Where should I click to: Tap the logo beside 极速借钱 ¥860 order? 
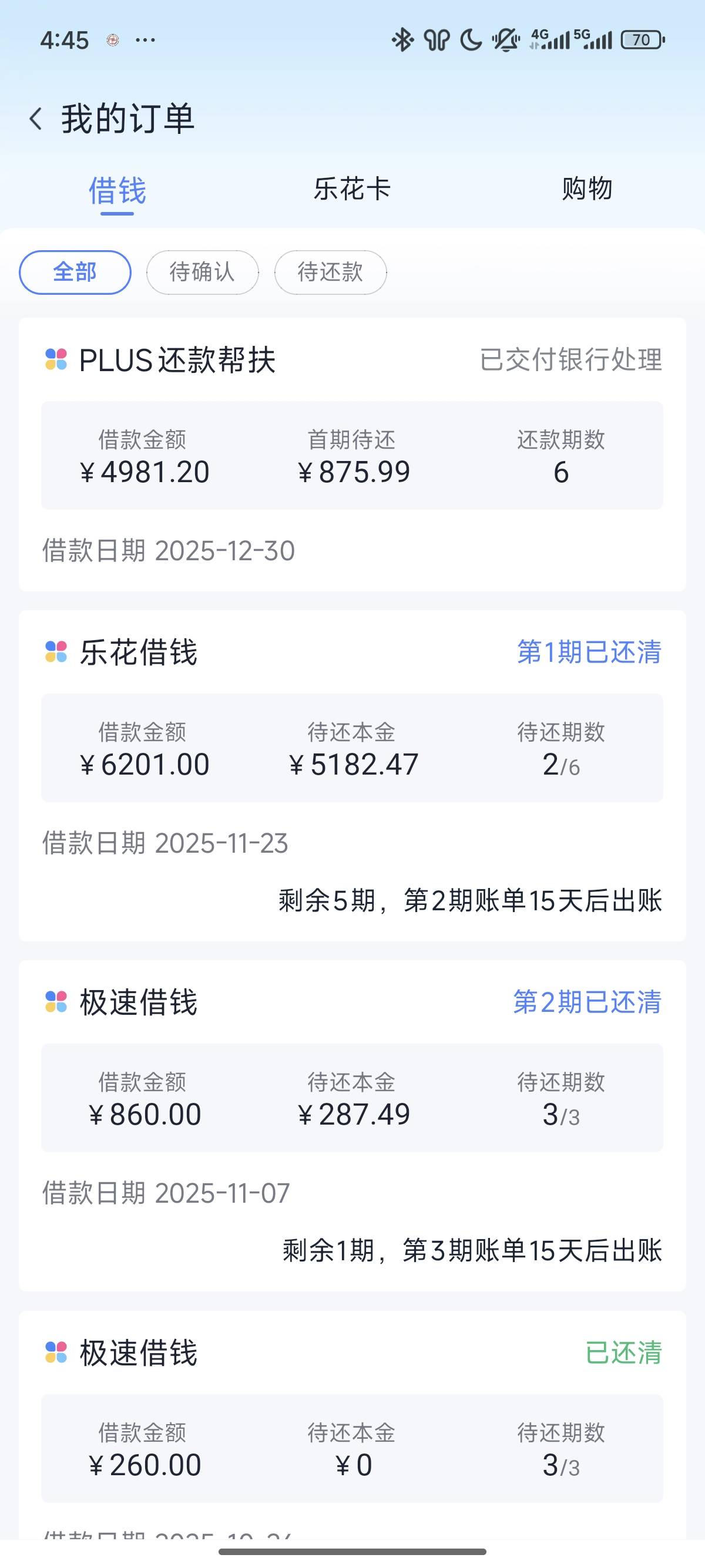click(56, 1002)
